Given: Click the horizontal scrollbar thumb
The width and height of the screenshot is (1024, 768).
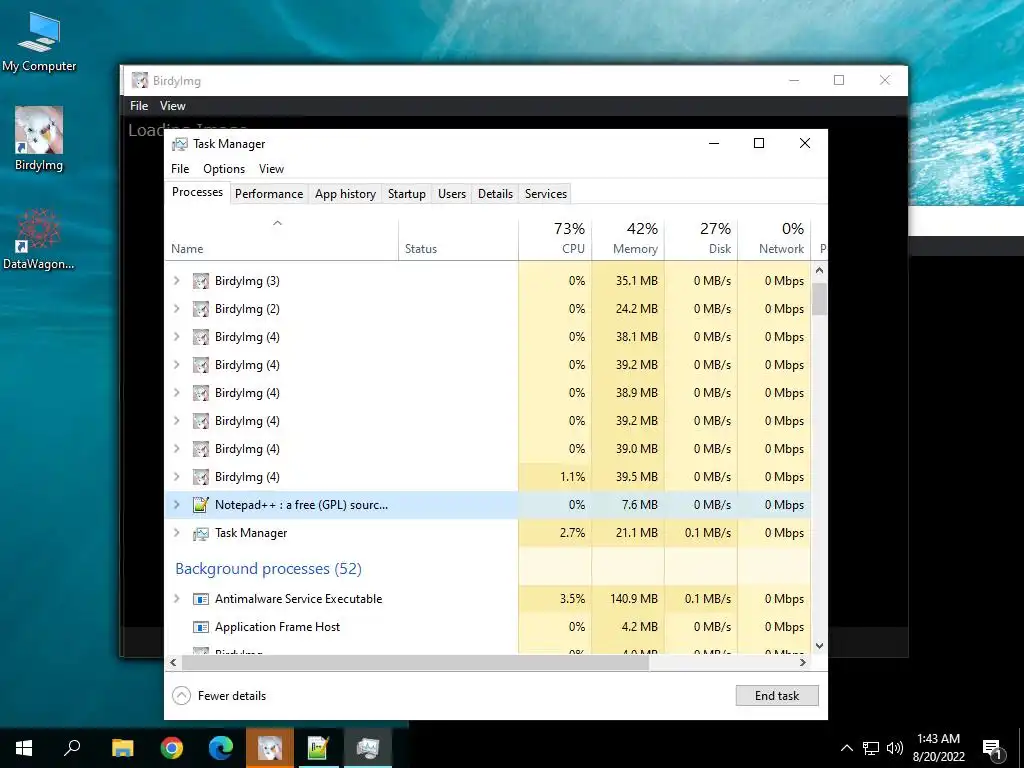Looking at the screenshot, I should 415,662.
